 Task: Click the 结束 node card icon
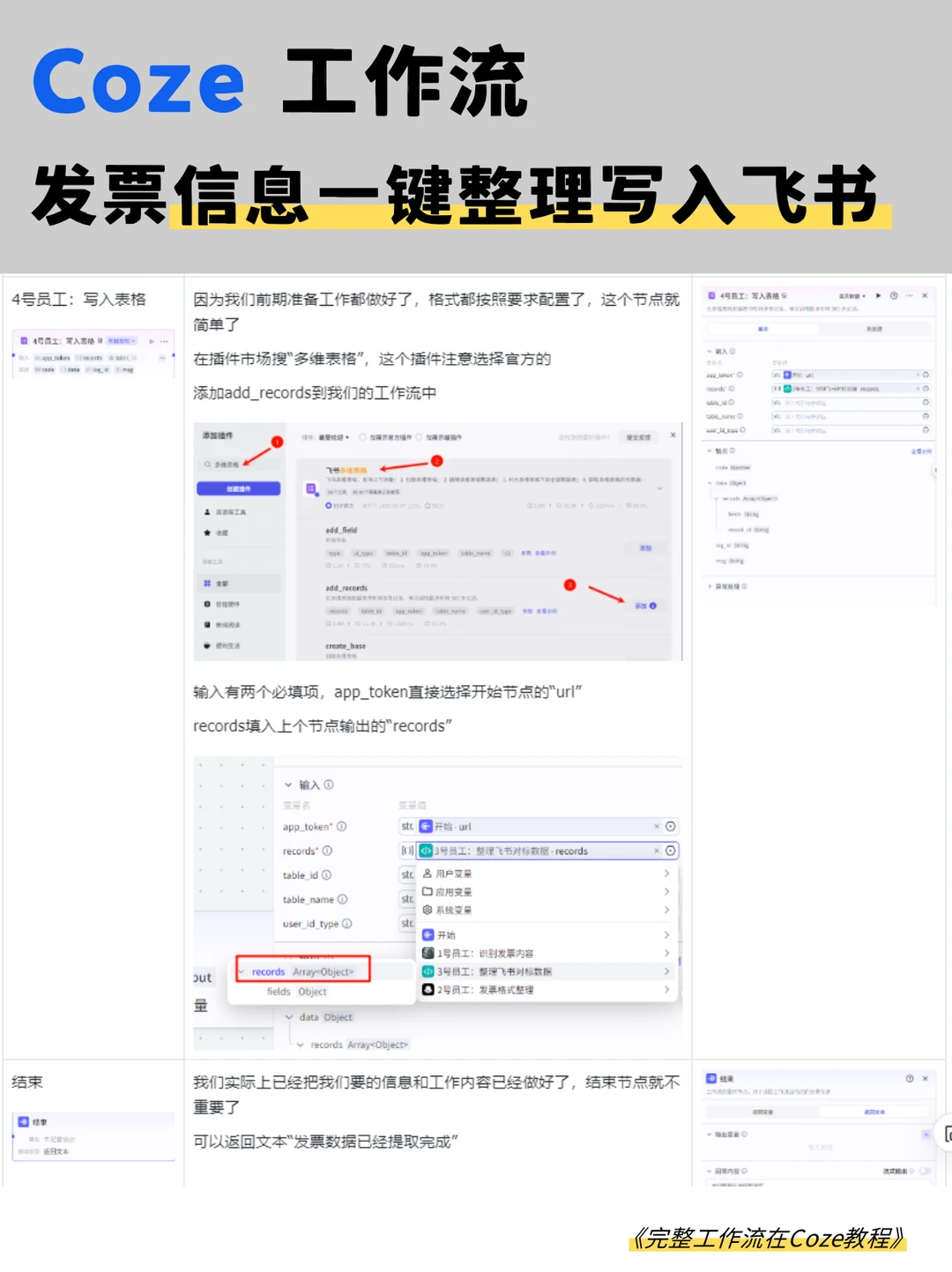click(24, 1122)
